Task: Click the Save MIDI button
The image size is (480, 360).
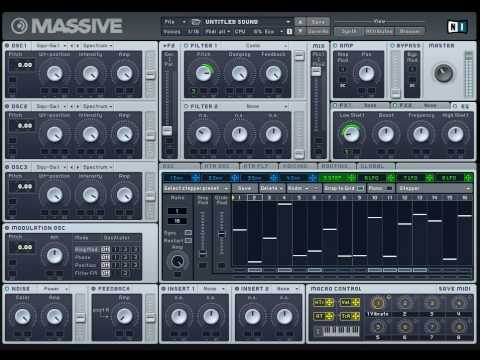Action: 454,289
